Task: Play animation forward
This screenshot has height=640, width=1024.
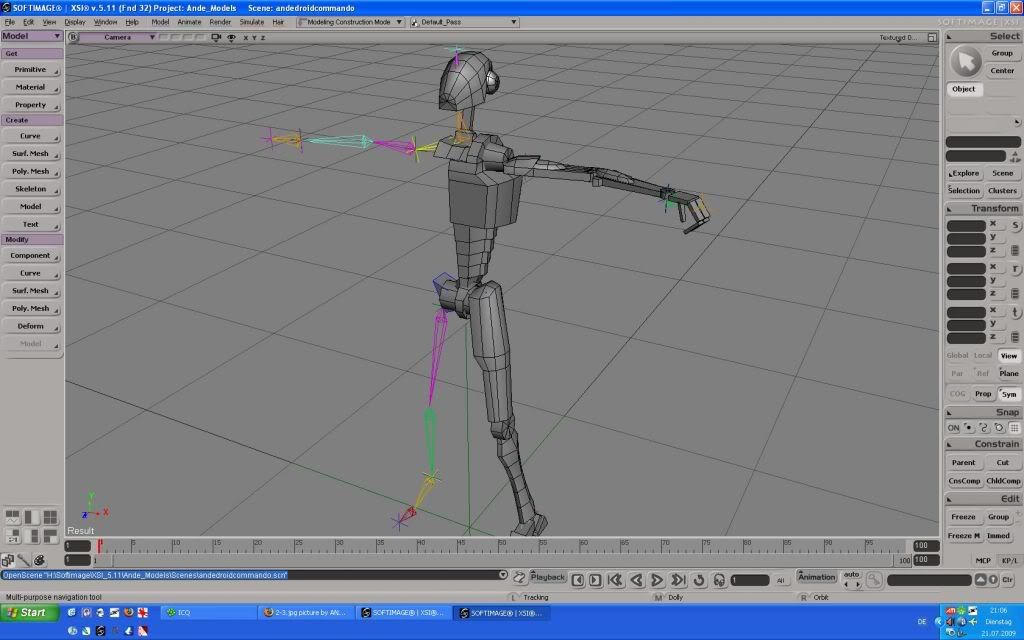Action: click(657, 580)
